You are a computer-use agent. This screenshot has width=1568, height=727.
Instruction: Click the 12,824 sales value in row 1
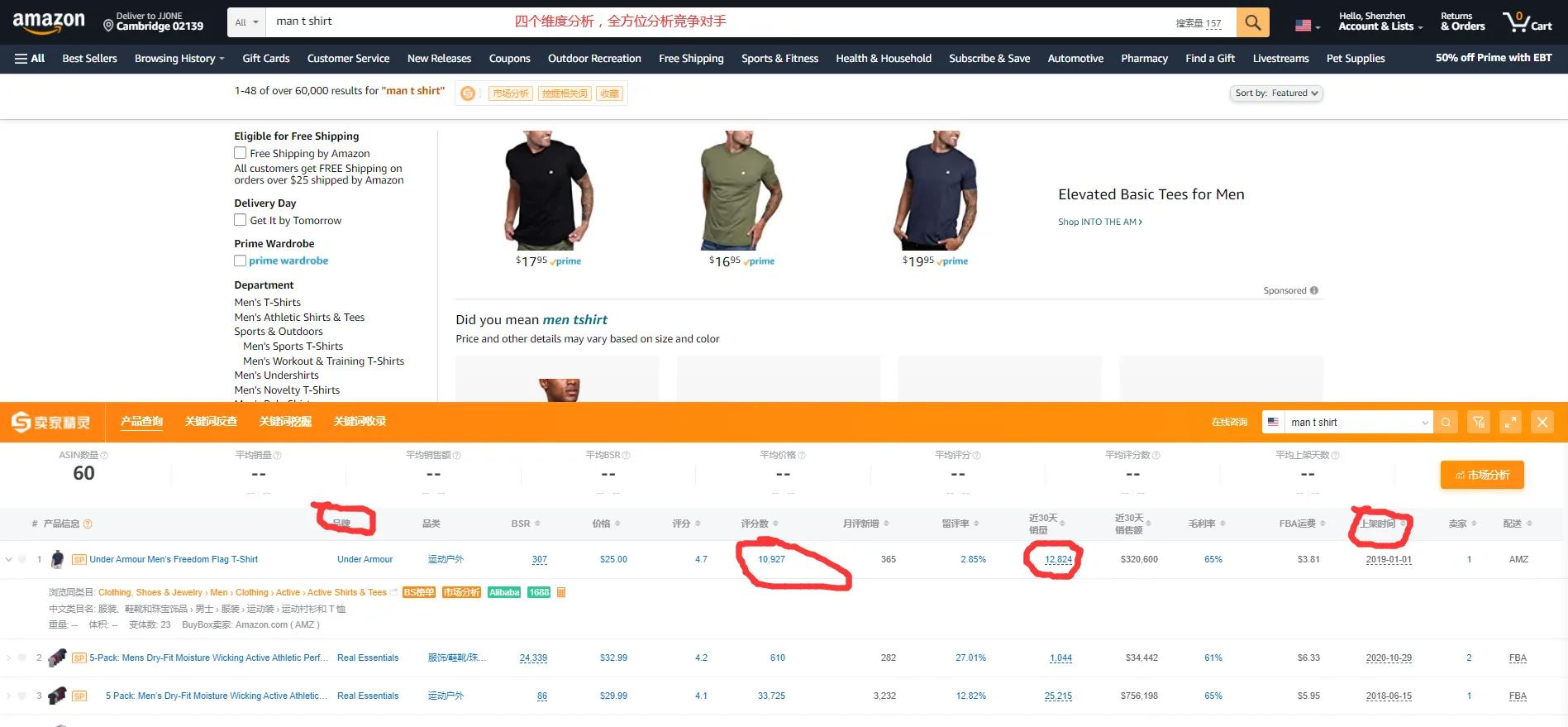click(1058, 559)
